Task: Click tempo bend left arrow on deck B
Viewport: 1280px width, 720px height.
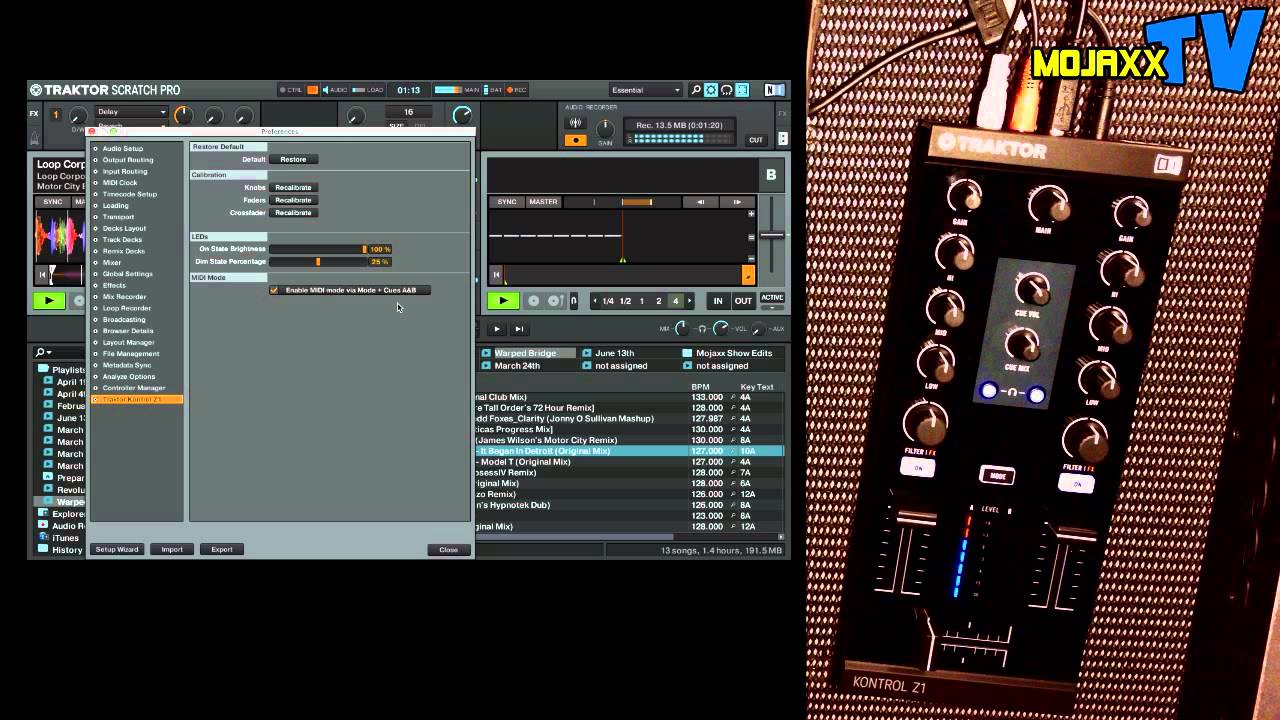Action: 700,202
